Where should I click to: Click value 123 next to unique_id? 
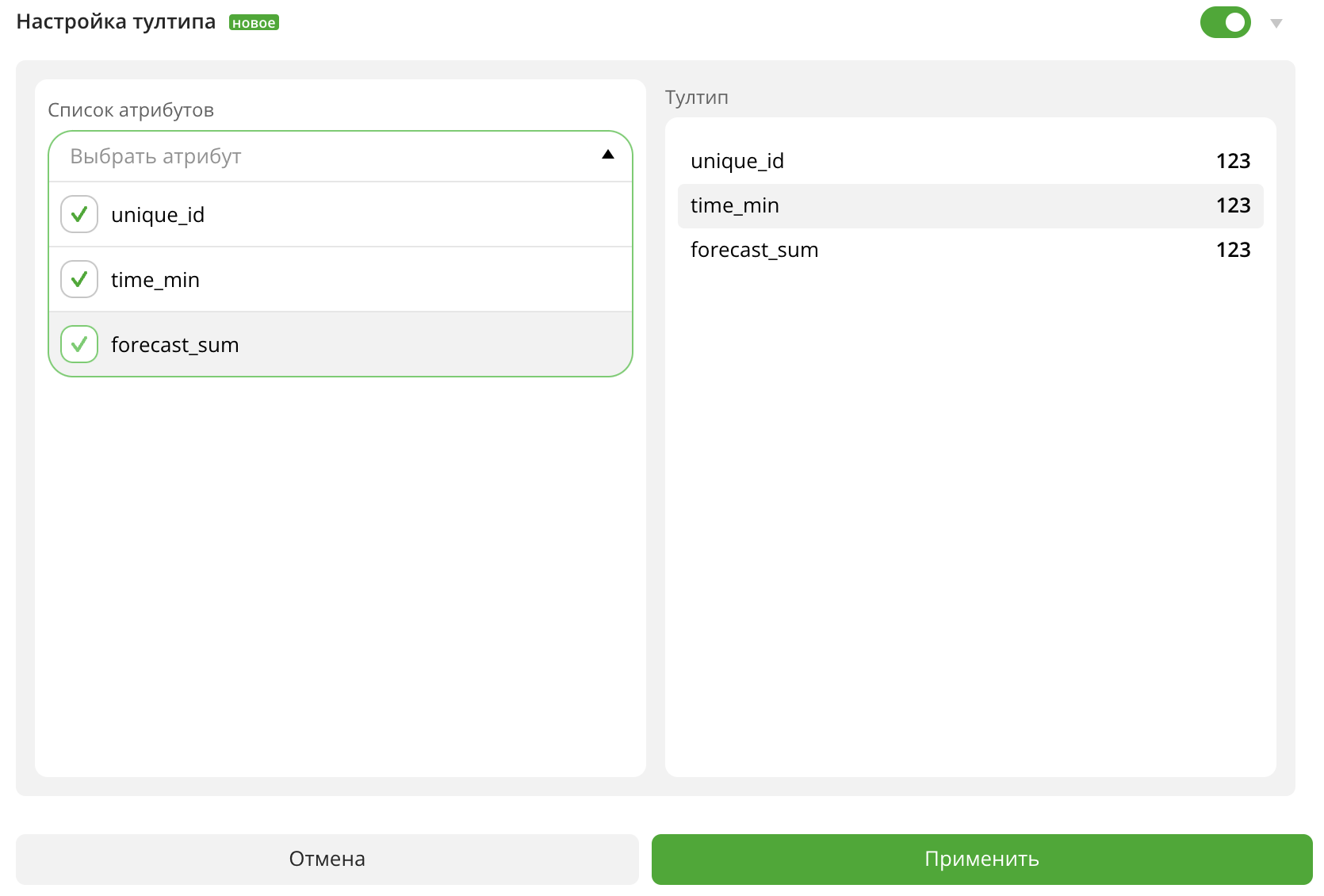click(1233, 161)
